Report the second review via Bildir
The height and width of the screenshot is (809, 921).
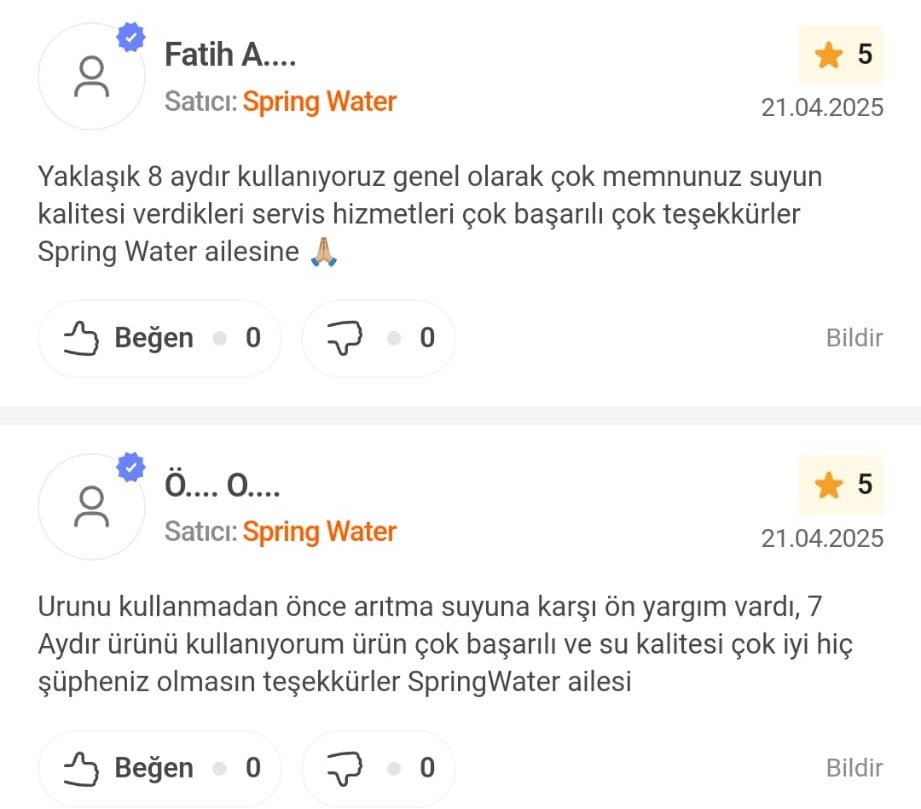click(854, 768)
